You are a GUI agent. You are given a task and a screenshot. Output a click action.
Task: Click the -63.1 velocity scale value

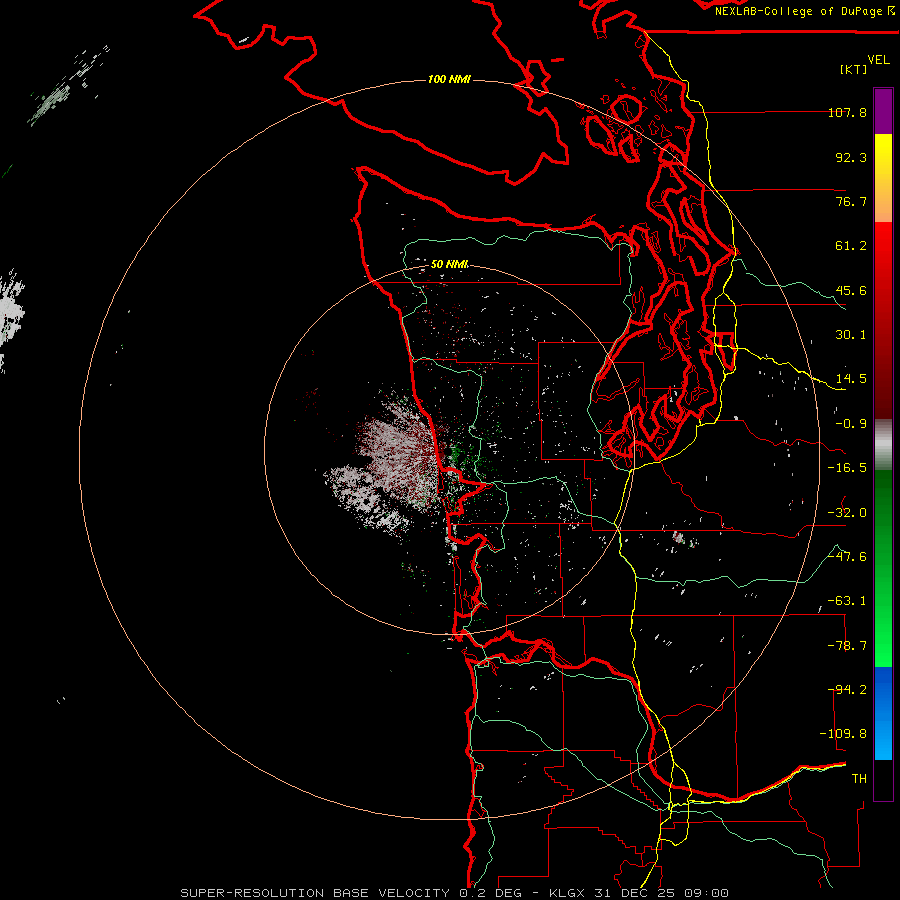click(x=847, y=601)
